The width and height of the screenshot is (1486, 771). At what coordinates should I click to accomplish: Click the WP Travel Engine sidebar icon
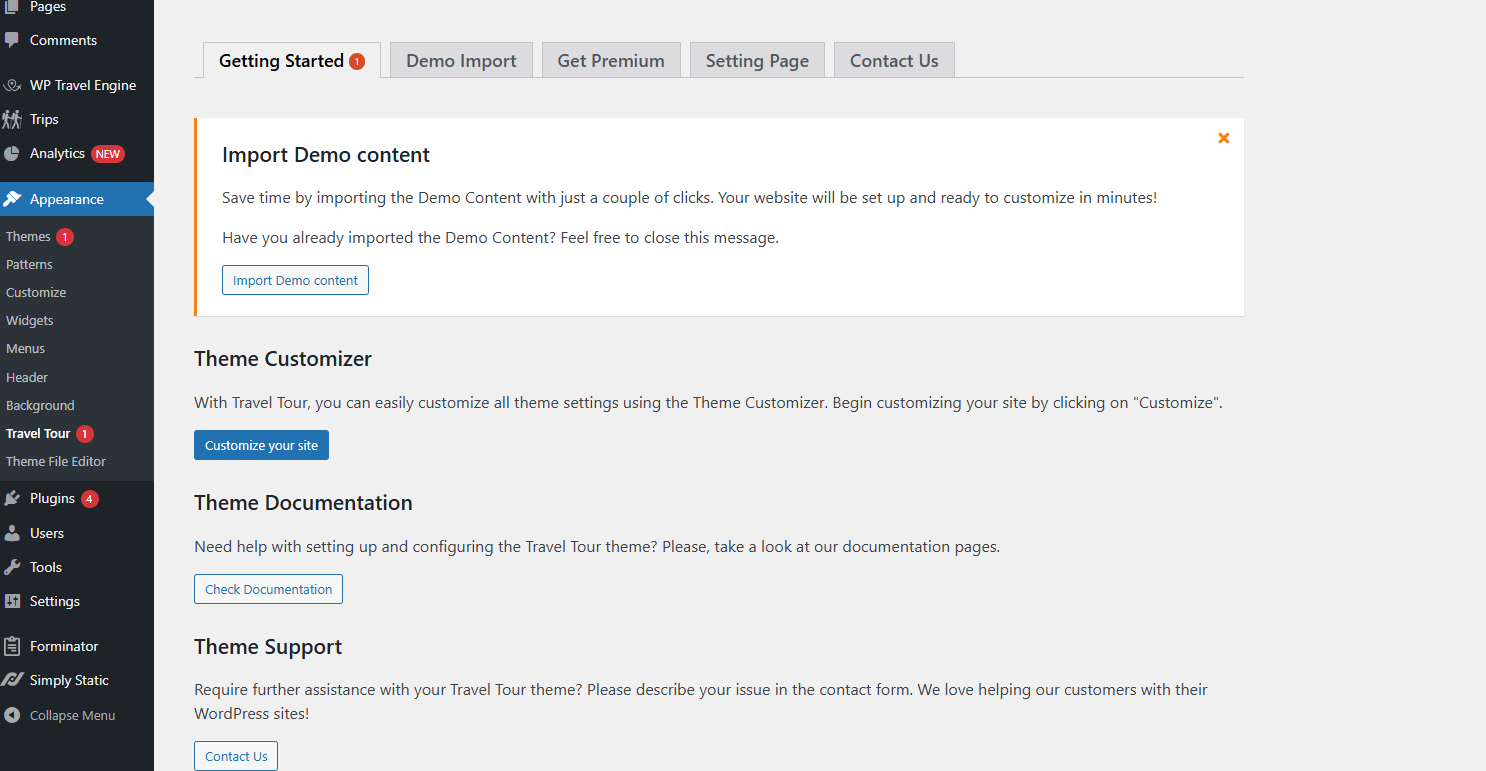(12, 86)
